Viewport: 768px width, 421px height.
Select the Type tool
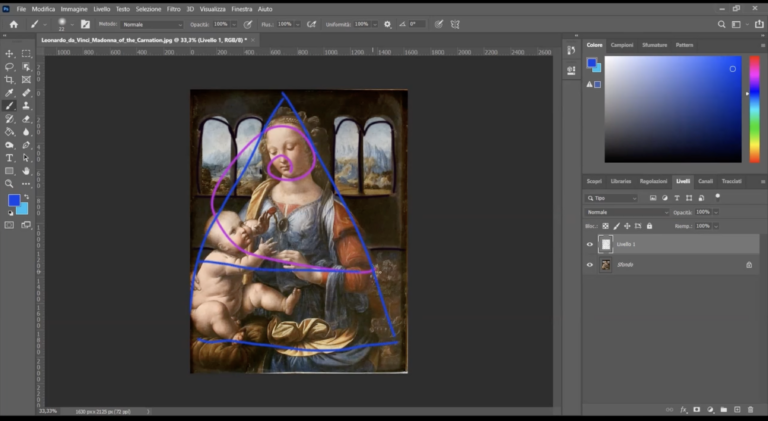point(10,157)
